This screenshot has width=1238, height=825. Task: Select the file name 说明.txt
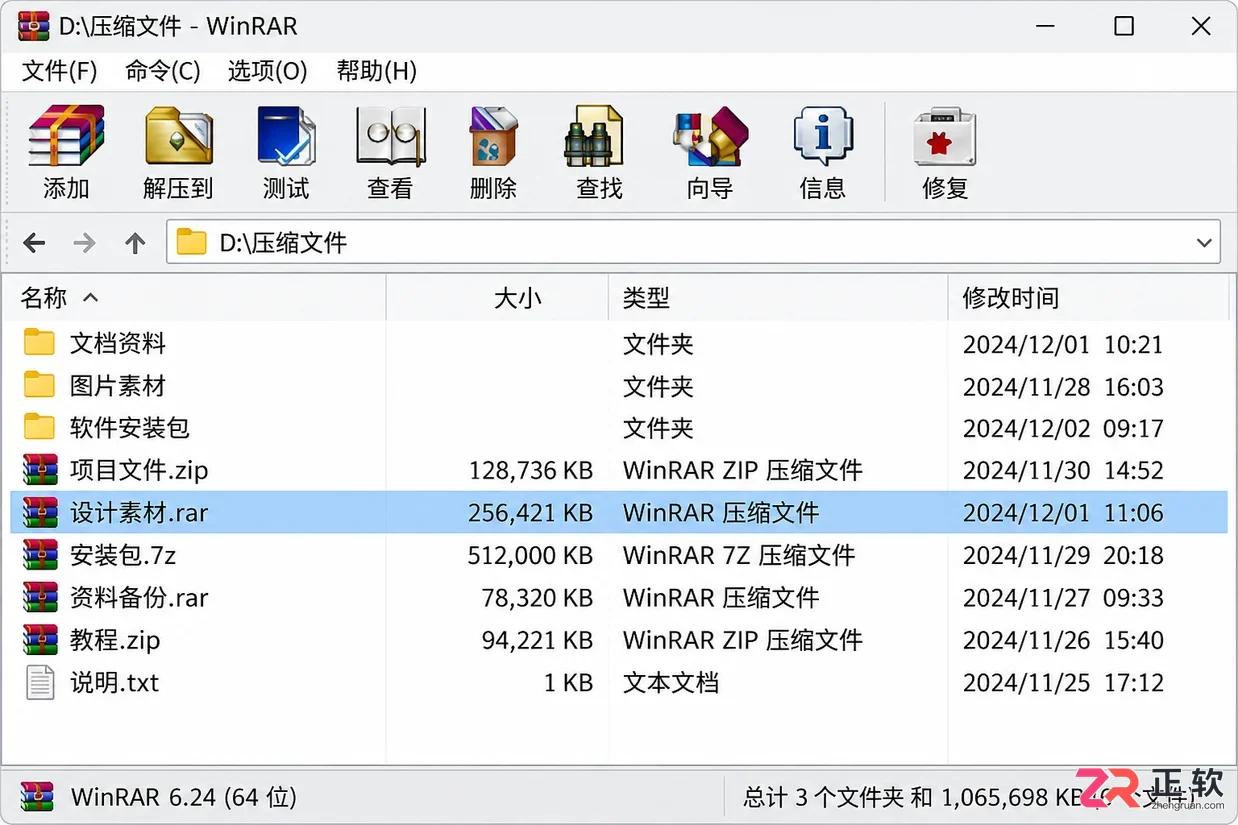click(115, 682)
